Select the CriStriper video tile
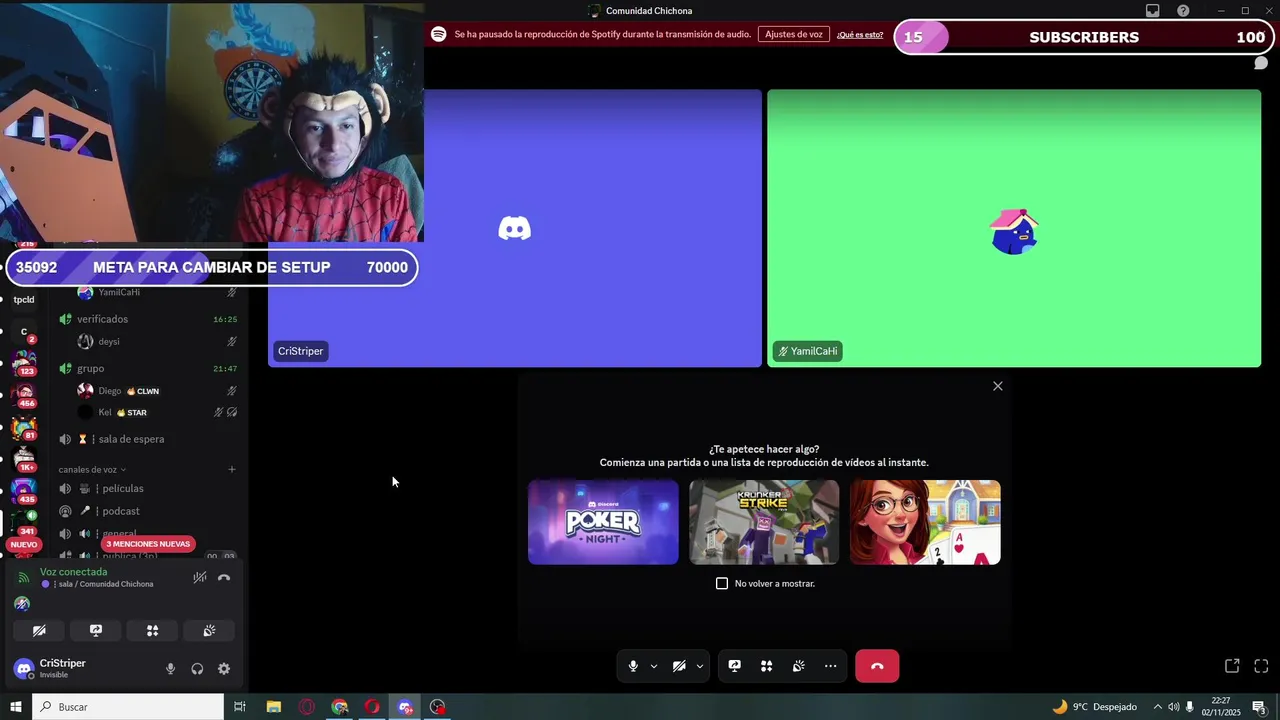The height and width of the screenshot is (720, 1280). coord(514,228)
